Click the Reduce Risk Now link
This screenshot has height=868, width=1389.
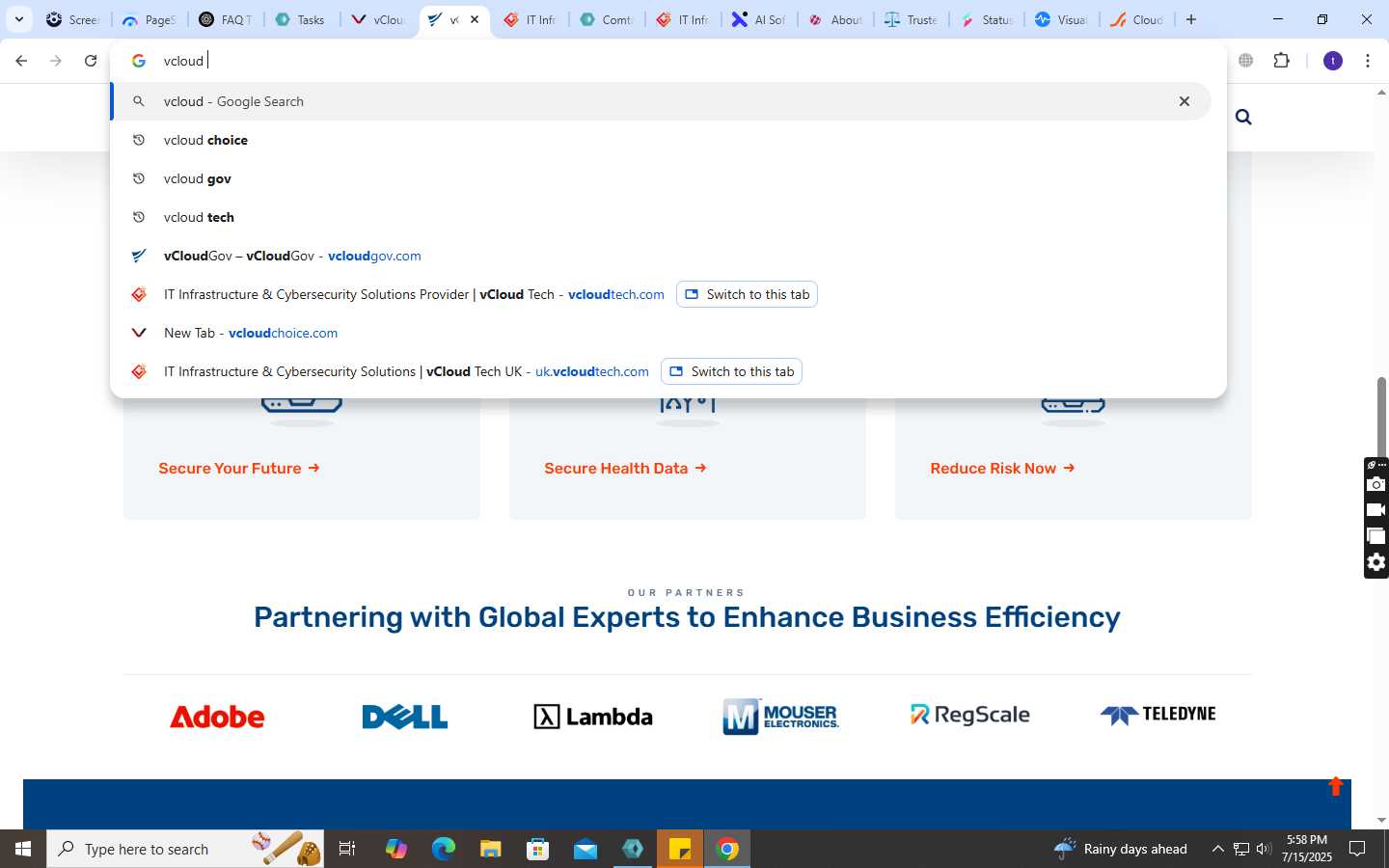1002,468
